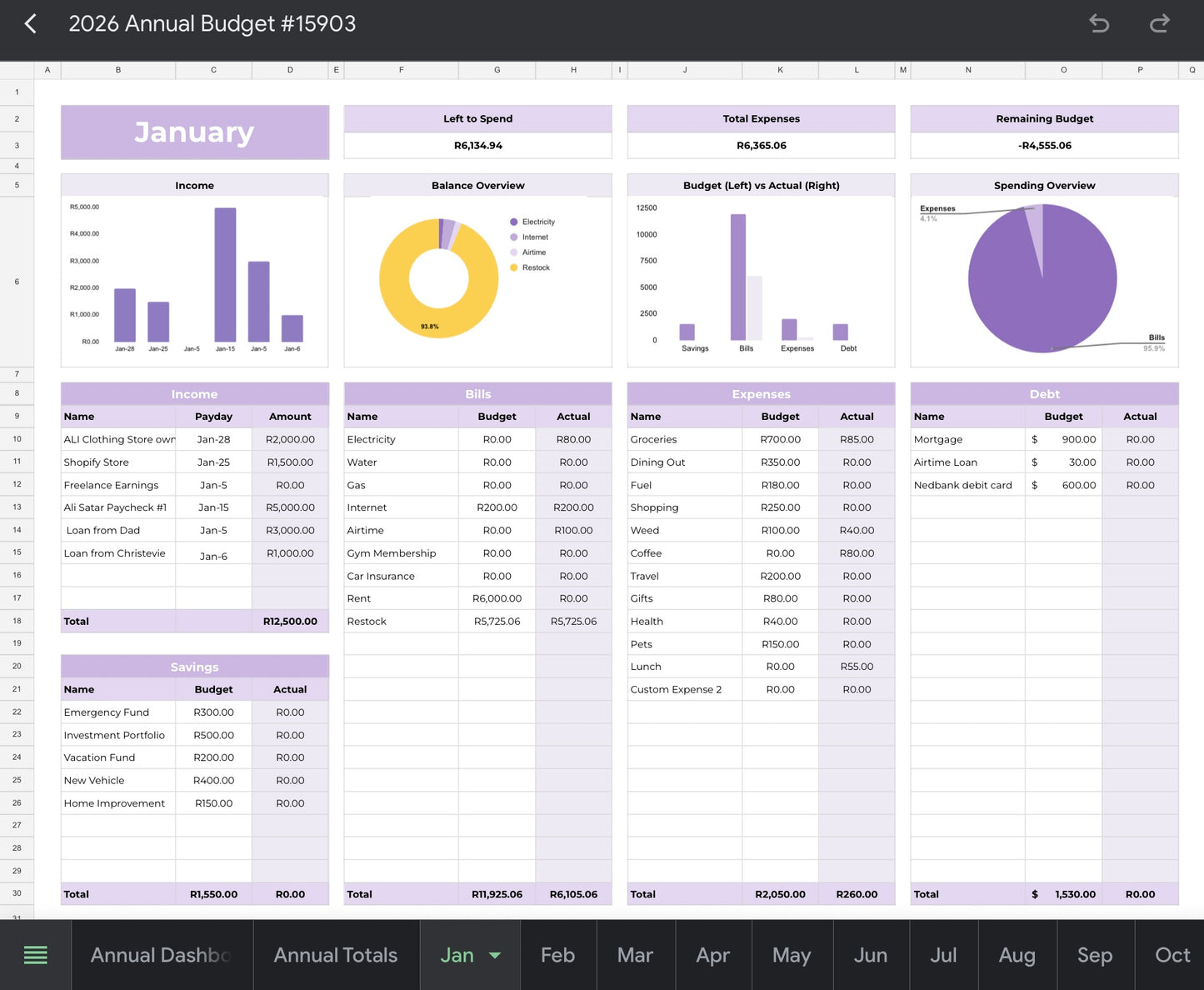Select row 10 header

click(17, 439)
